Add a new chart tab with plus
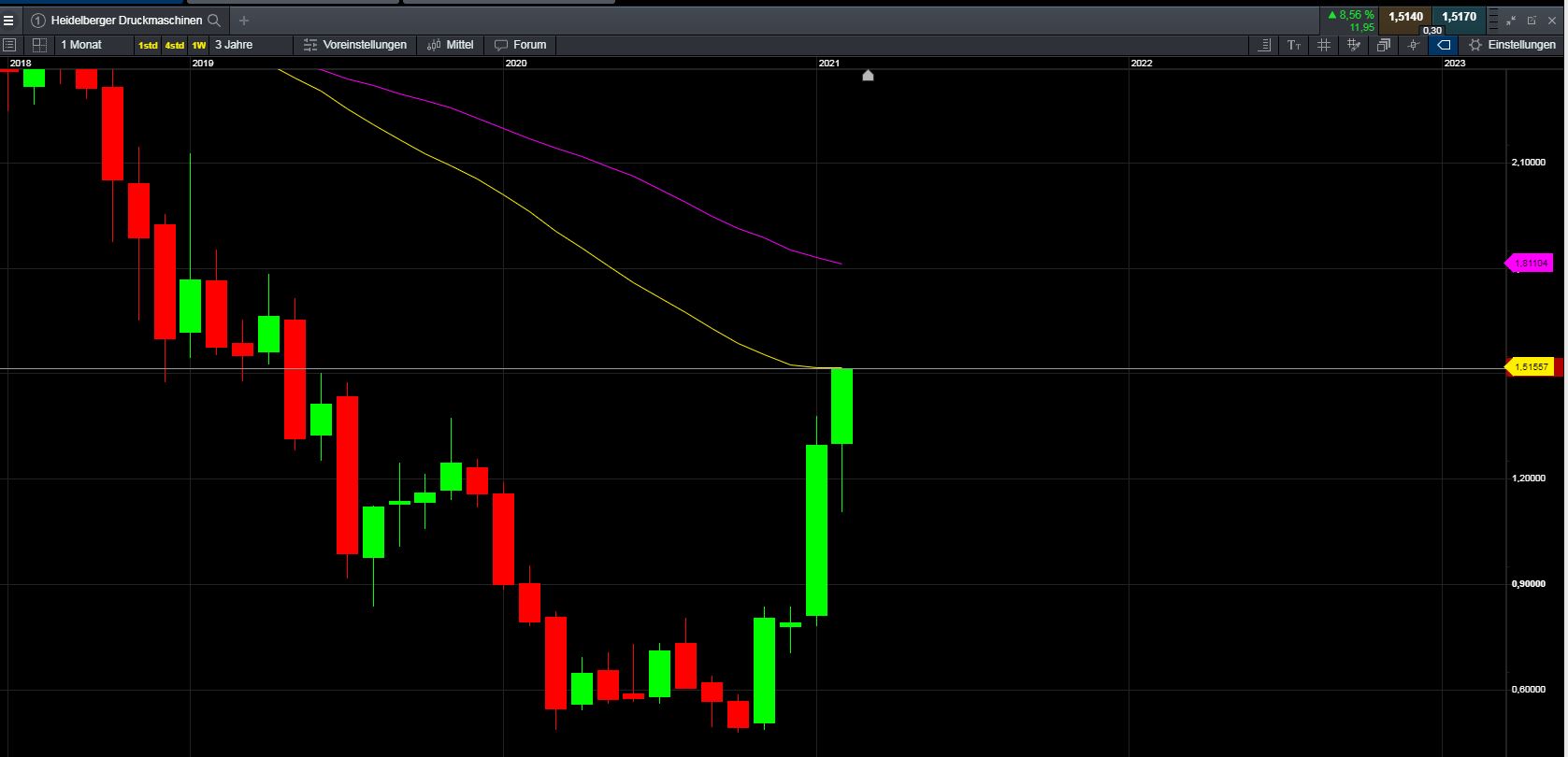The width and height of the screenshot is (1568, 757). 244,20
